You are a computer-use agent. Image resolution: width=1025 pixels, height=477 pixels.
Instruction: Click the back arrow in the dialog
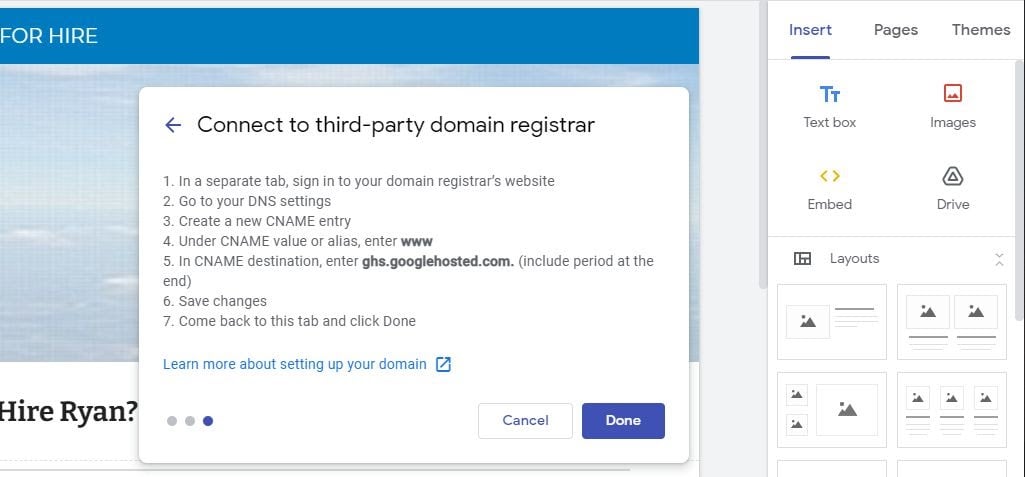tap(173, 125)
